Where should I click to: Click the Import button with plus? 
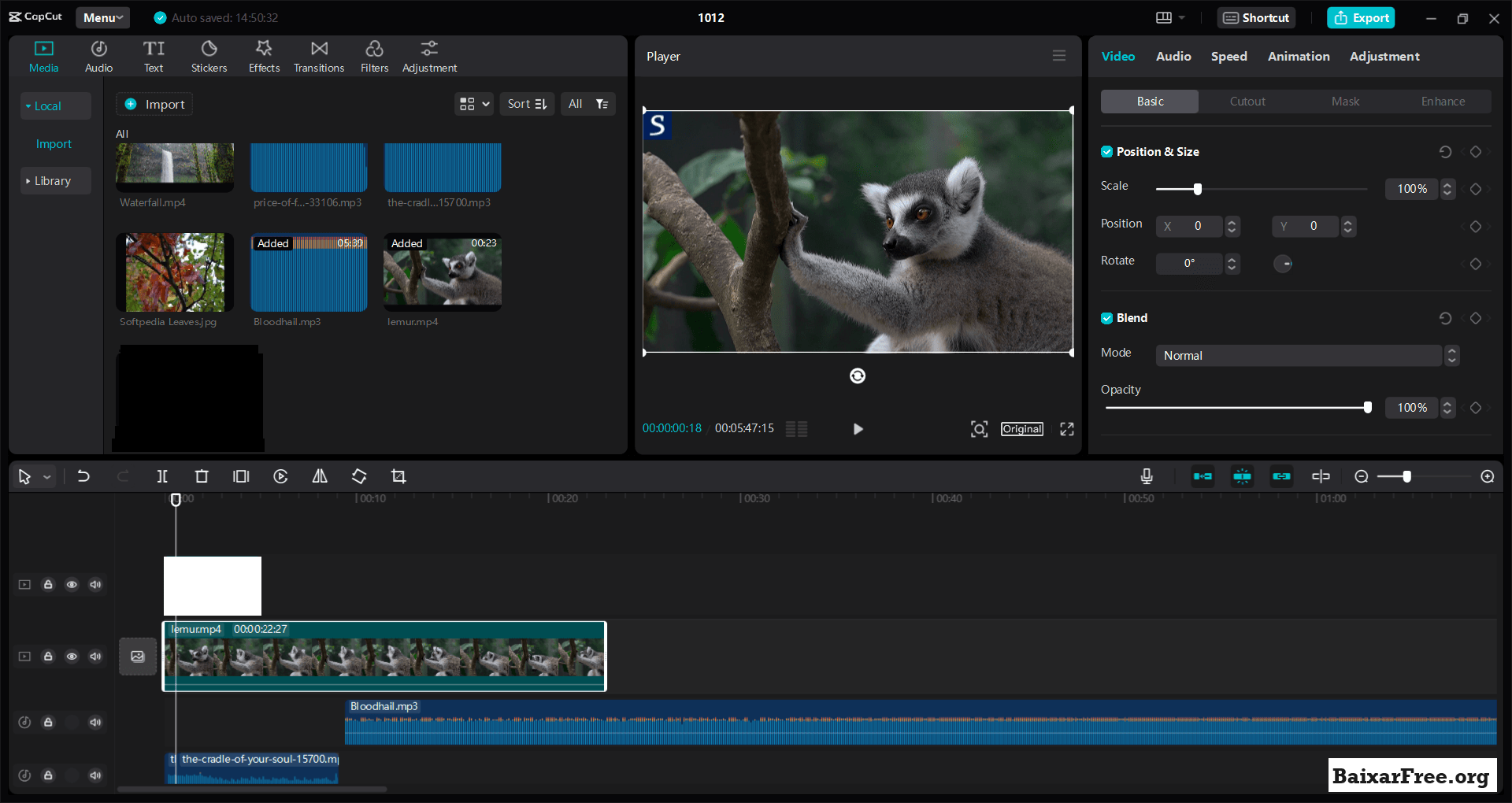pyautogui.click(x=154, y=104)
